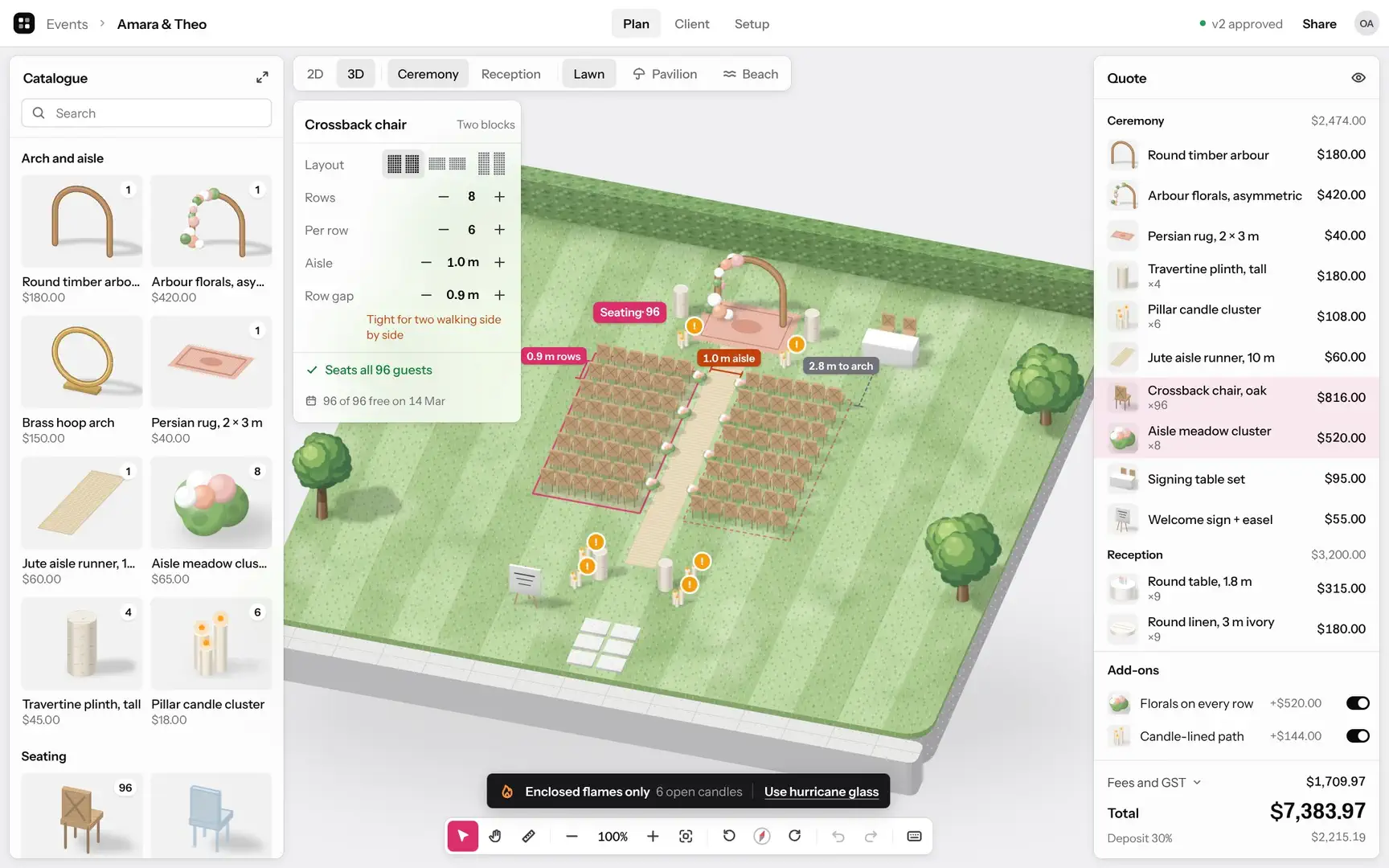Toggle Florals on every row add-on
This screenshot has width=1389, height=868.
tap(1358, 703)
